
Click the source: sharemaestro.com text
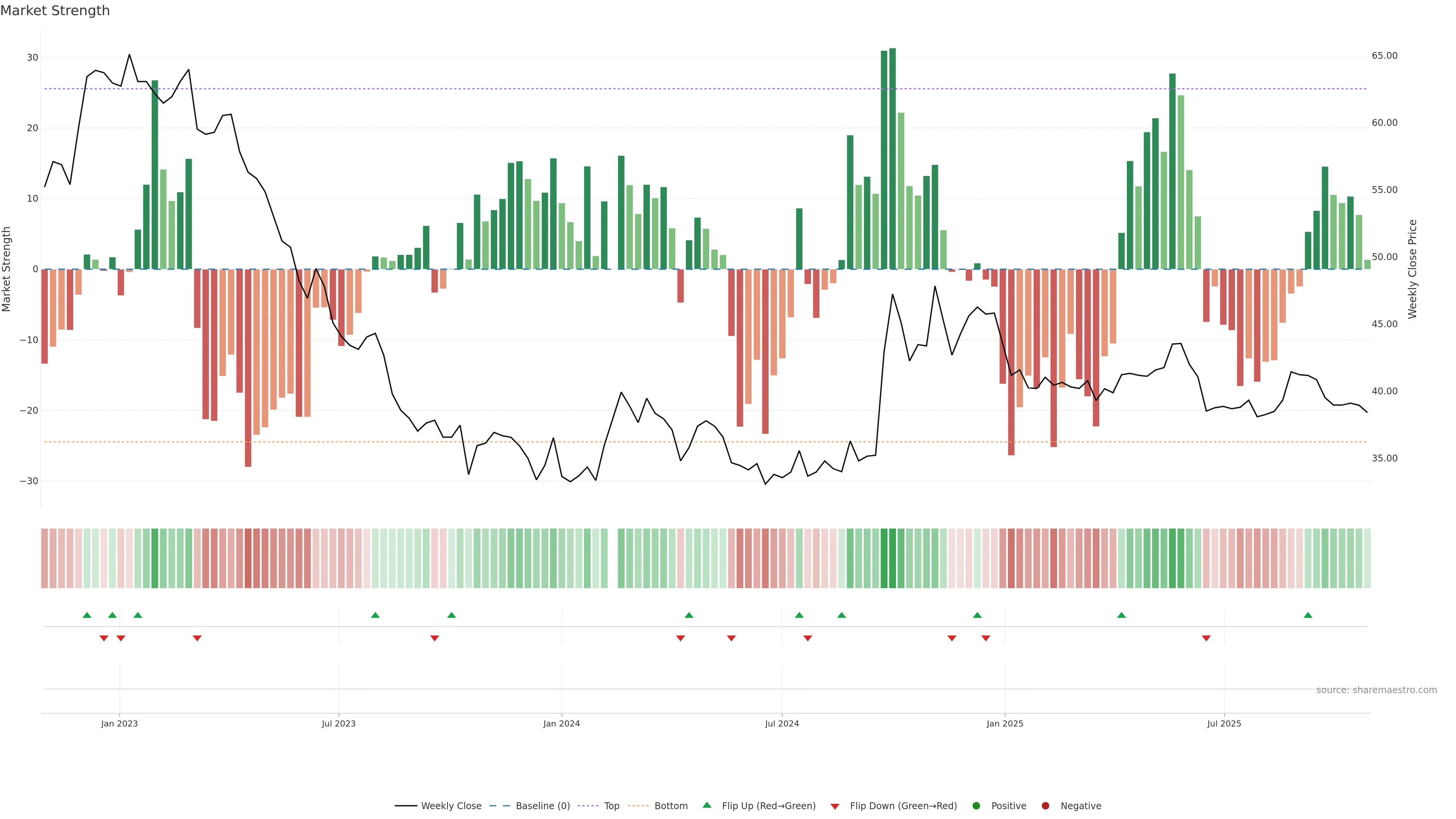[x=1376, y=690]
